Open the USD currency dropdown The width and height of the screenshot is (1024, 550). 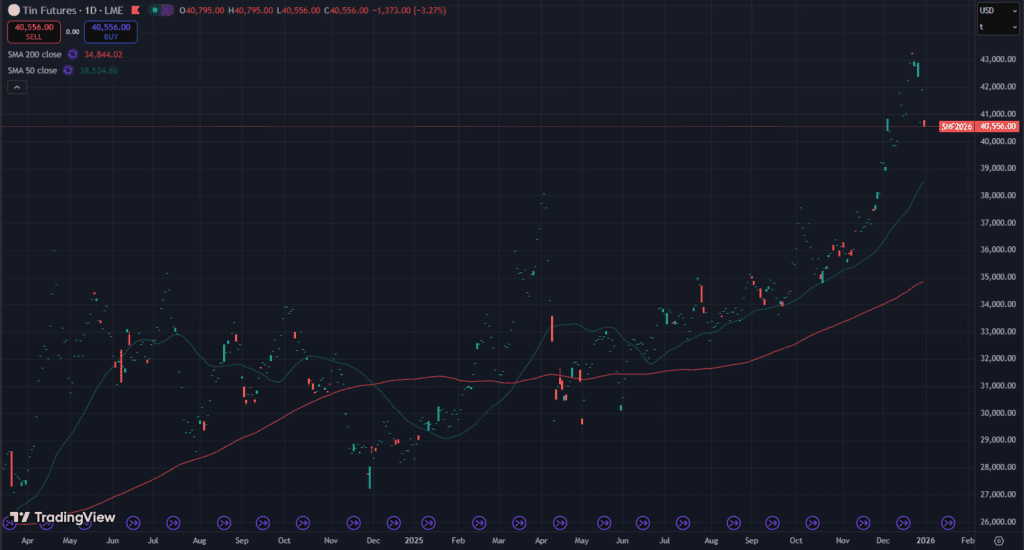point(996,10)
